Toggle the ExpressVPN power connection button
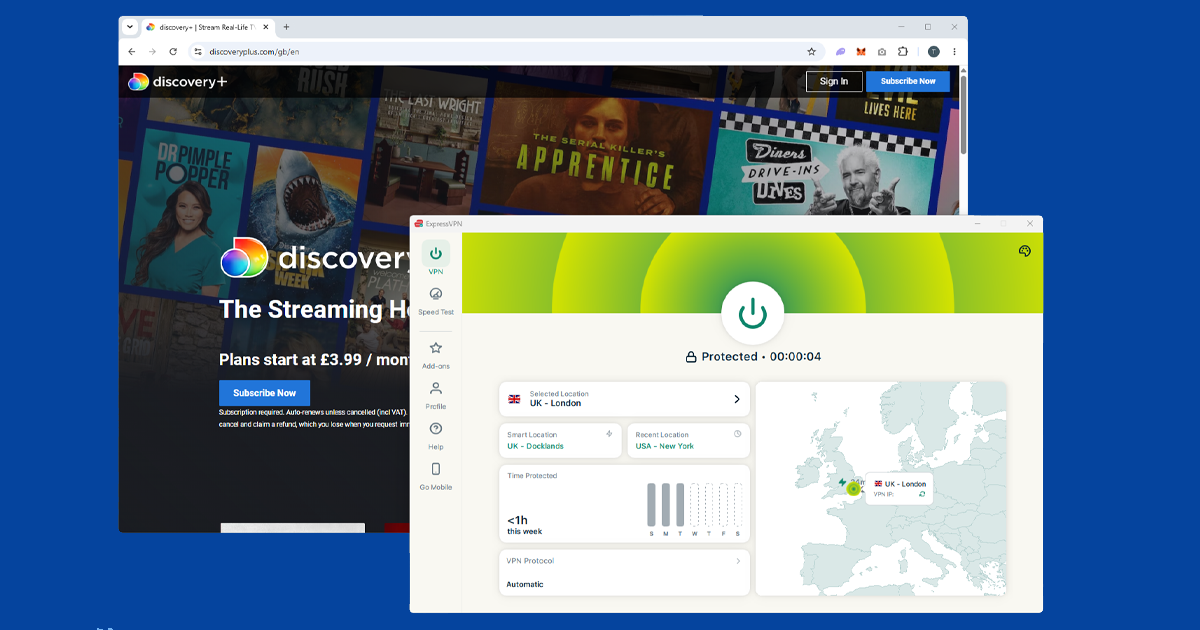The height and width of the screenshot is (630, 1200). point(752,314)
